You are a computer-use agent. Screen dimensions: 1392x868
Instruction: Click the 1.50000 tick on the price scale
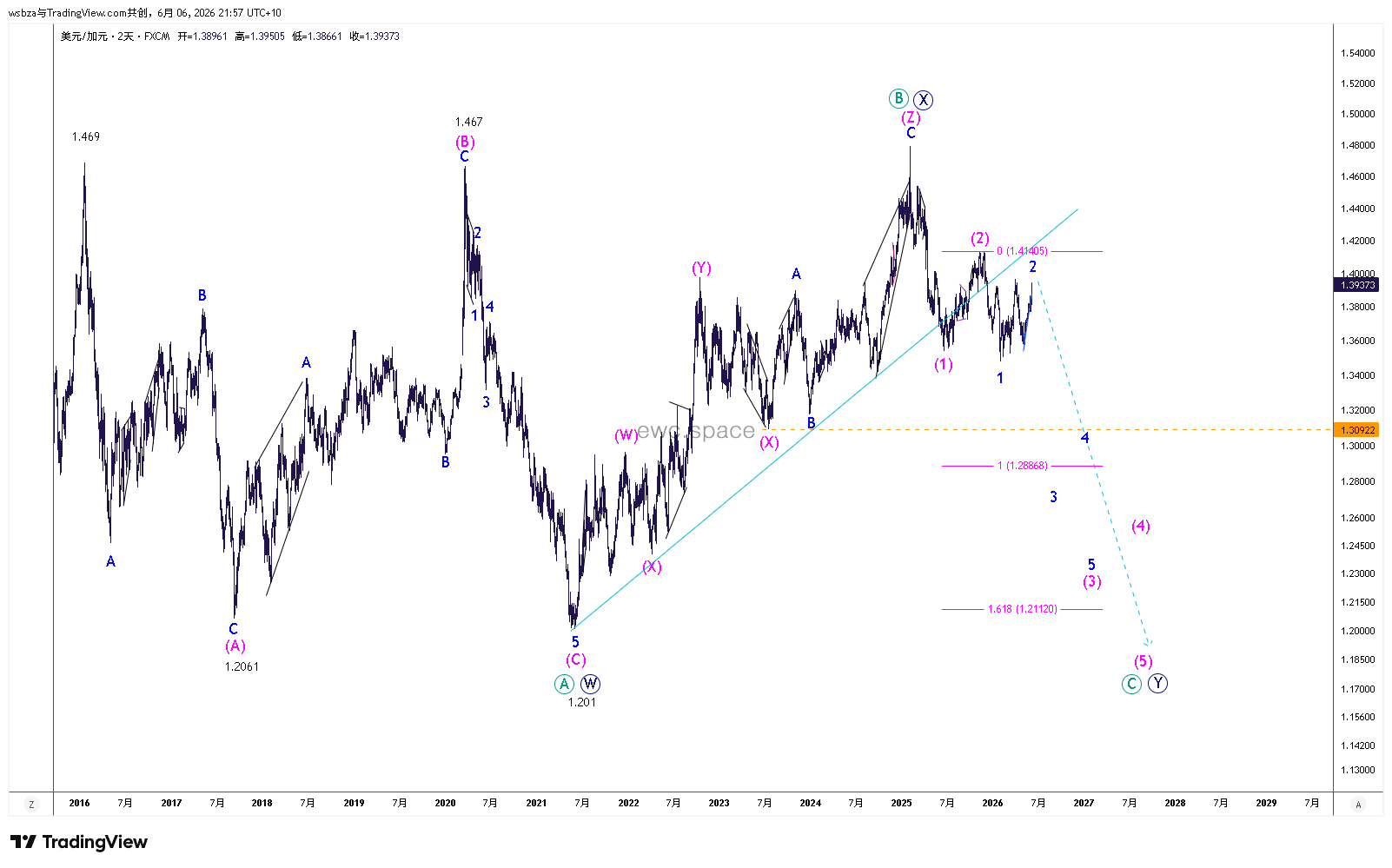tap(1357, 114)
